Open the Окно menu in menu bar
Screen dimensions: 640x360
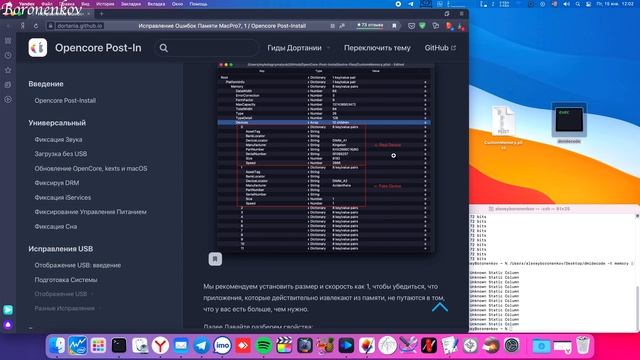tap(177, 4)
